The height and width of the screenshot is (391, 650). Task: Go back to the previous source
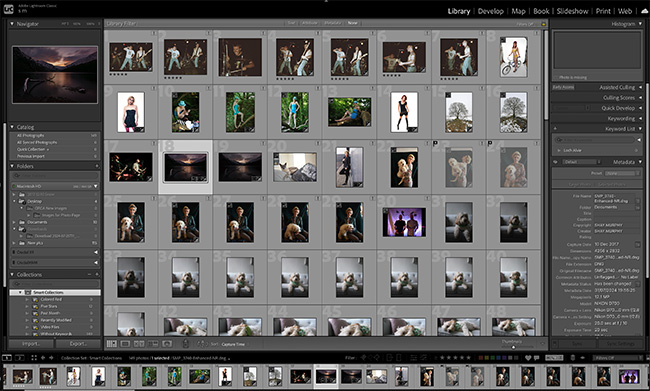point(43,357)
